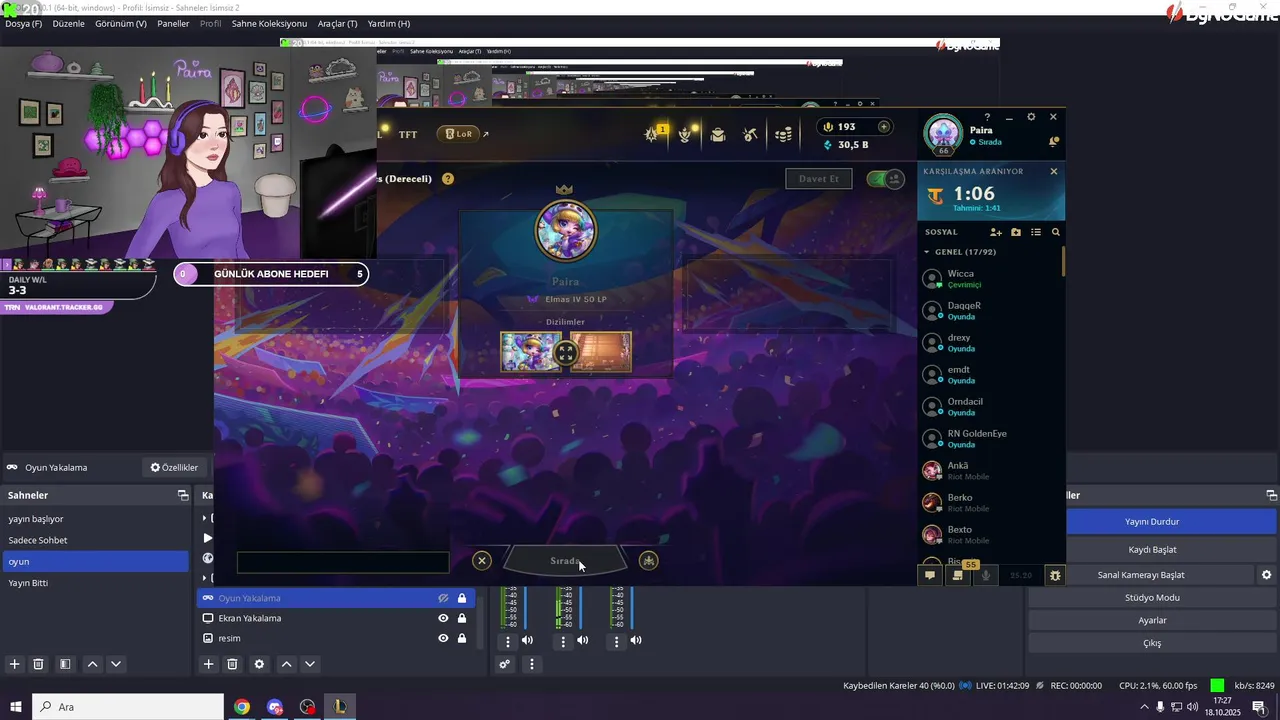Image resolution: width=1280 pixels, height=720 pixels.
Task: Open Ayarlar in OBS controls
Action: 1152,620
